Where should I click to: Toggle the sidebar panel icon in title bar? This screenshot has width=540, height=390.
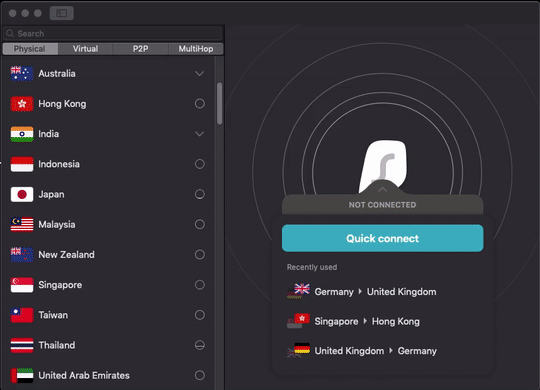[x=62, y=13]
